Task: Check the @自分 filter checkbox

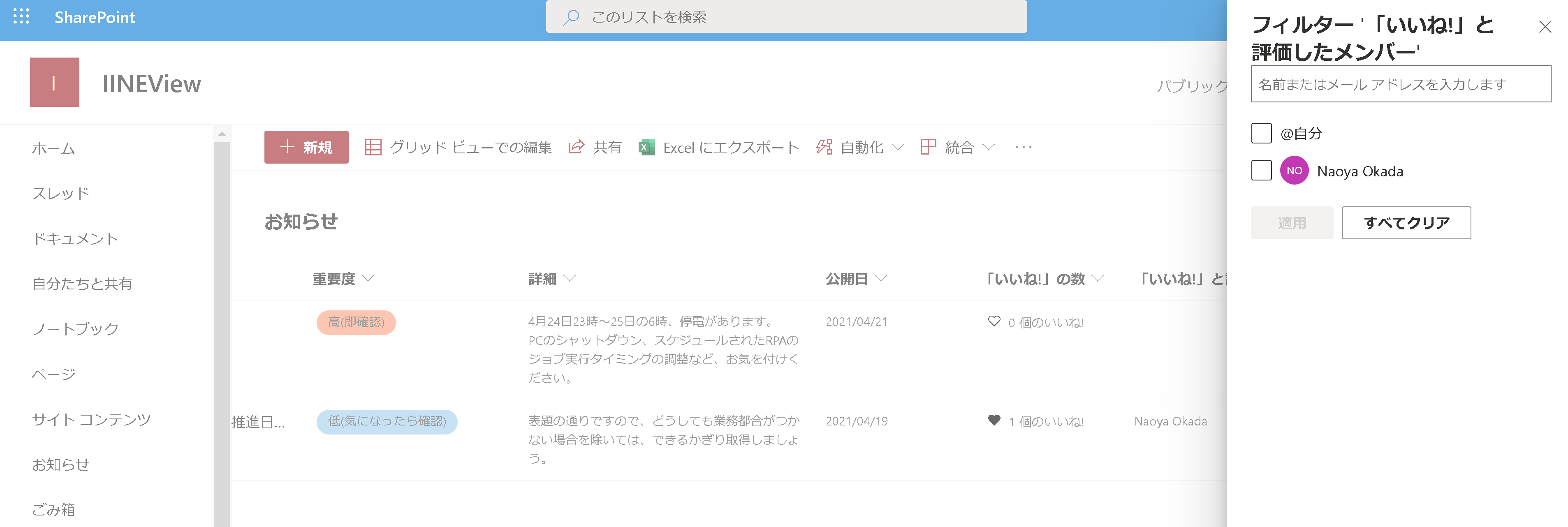Action: click(x=1261, y=133)
